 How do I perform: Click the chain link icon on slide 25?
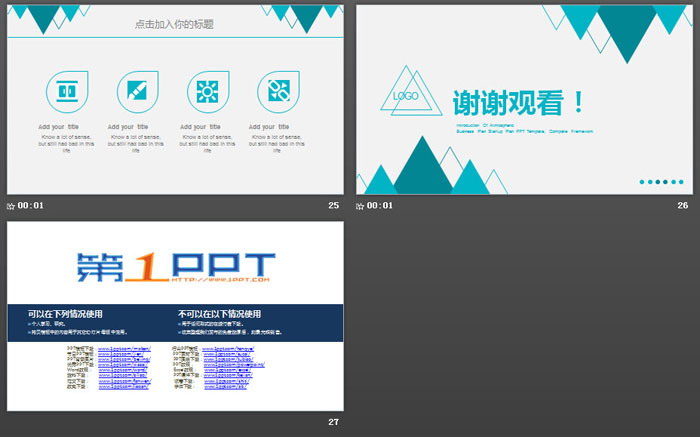click(x=279, y=92)
